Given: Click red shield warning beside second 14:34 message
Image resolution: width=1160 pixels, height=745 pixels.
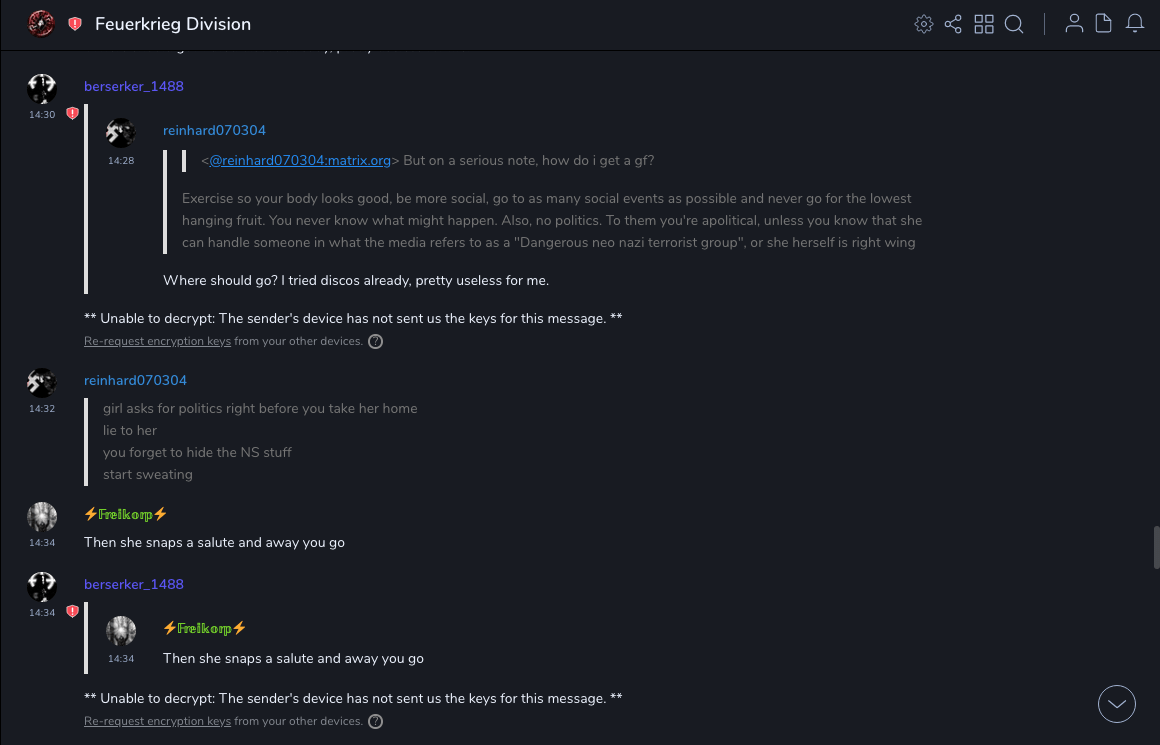Looking at the screenshot, I should (72, 611).
